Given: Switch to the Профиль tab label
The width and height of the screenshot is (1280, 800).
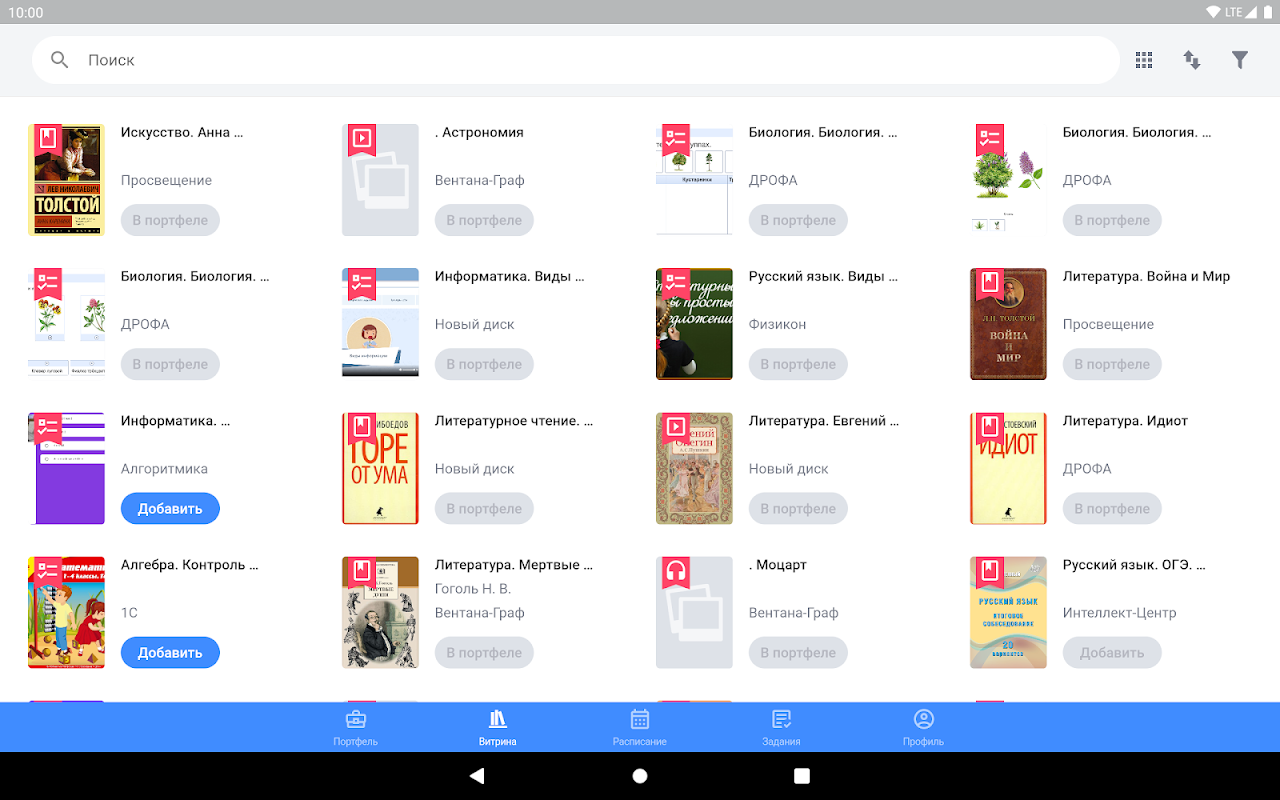Looking at the screenshot, I should click(x=924, y=742).
